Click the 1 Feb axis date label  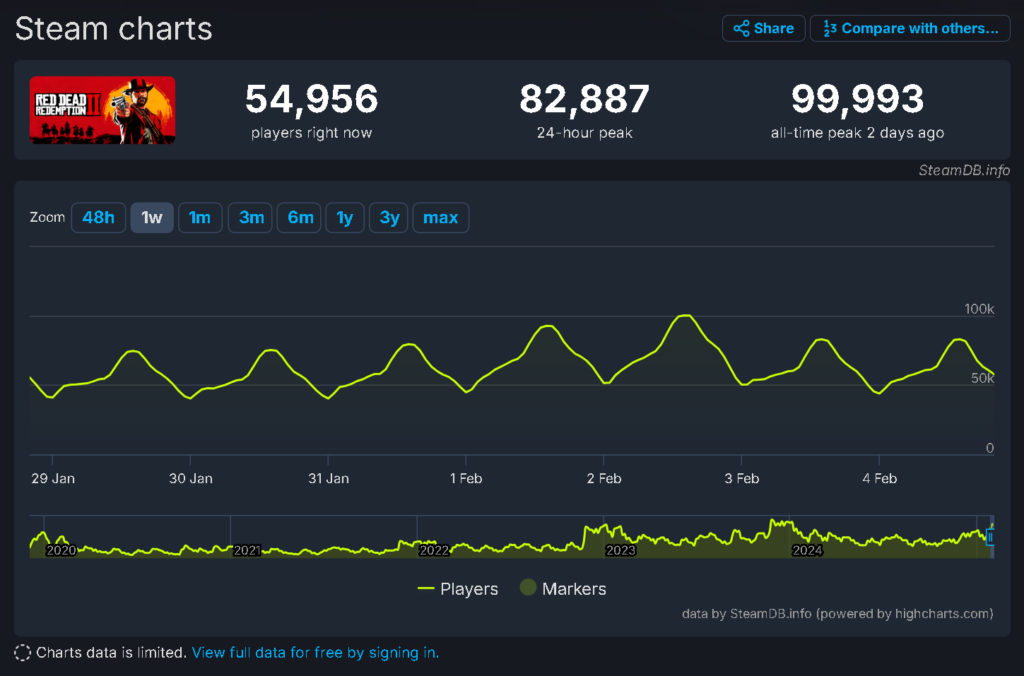pyautogui.click(x=466, y=479)
